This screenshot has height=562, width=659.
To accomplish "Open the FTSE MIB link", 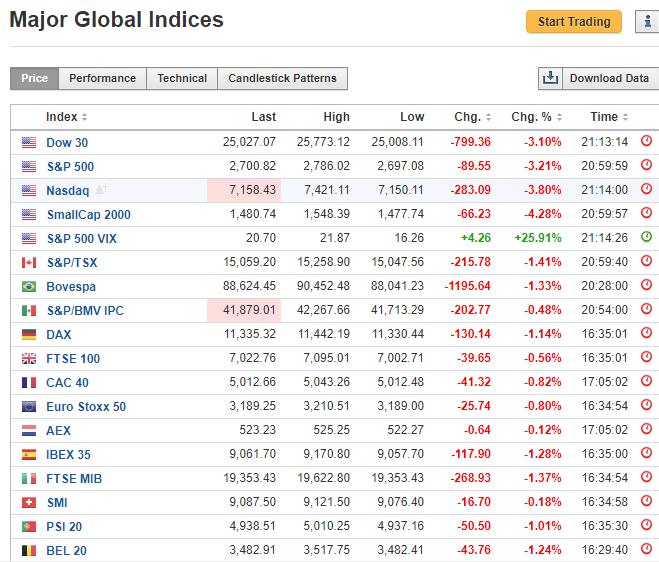I will pyautogui.click(x=74, y=478).
